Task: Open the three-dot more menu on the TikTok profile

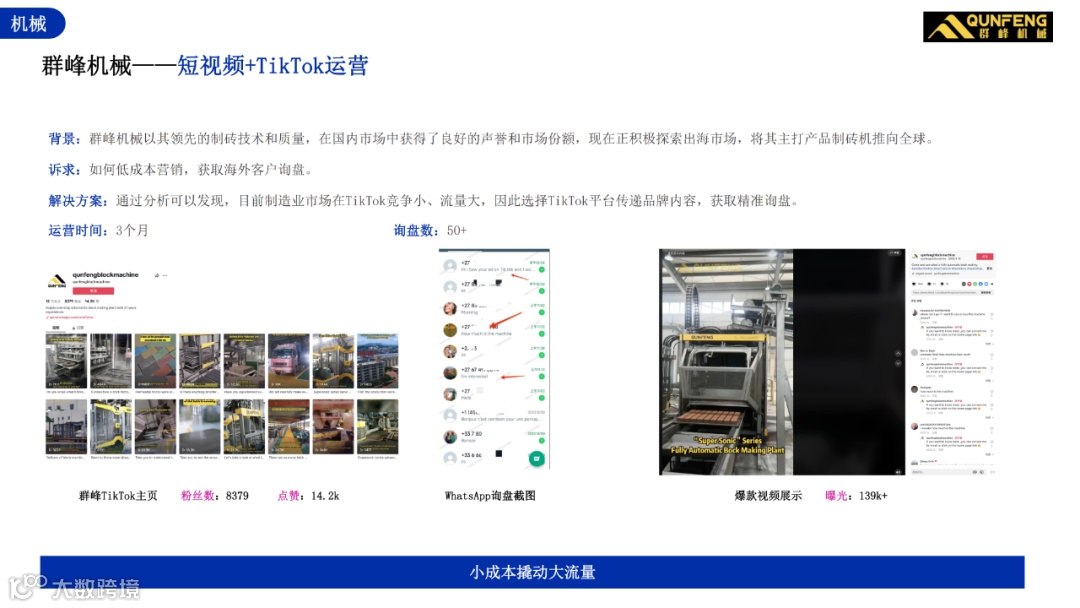Action: pyautogui.click(x=165, y=275)
